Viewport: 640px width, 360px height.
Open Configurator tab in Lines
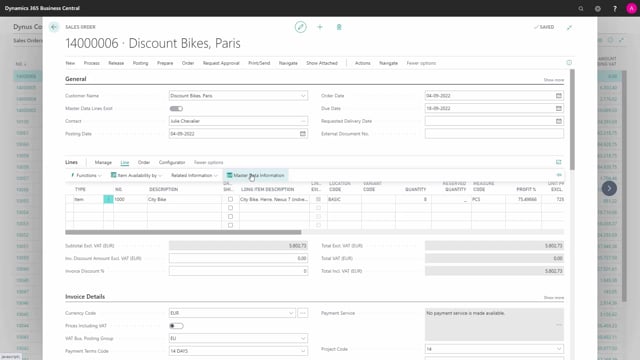172,162
